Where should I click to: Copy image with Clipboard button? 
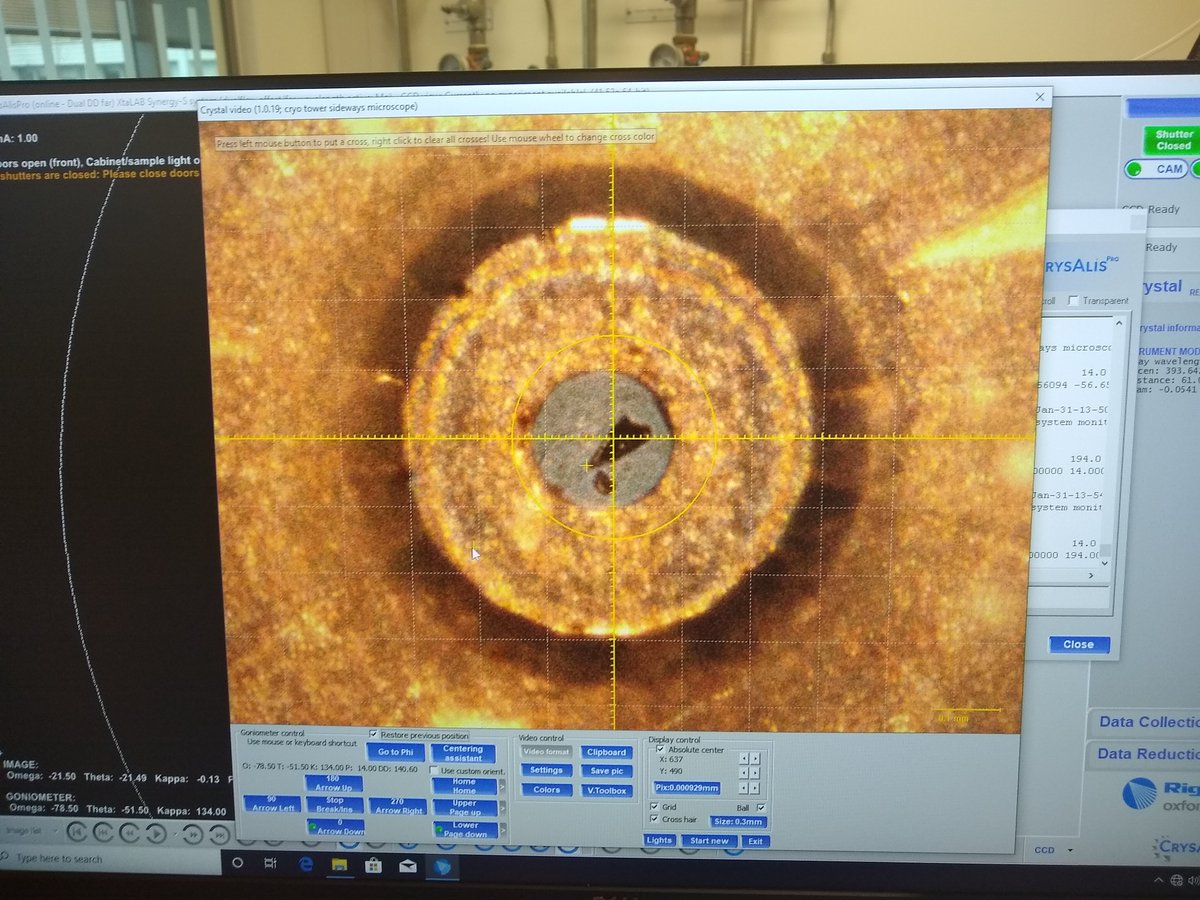(607, 752)
